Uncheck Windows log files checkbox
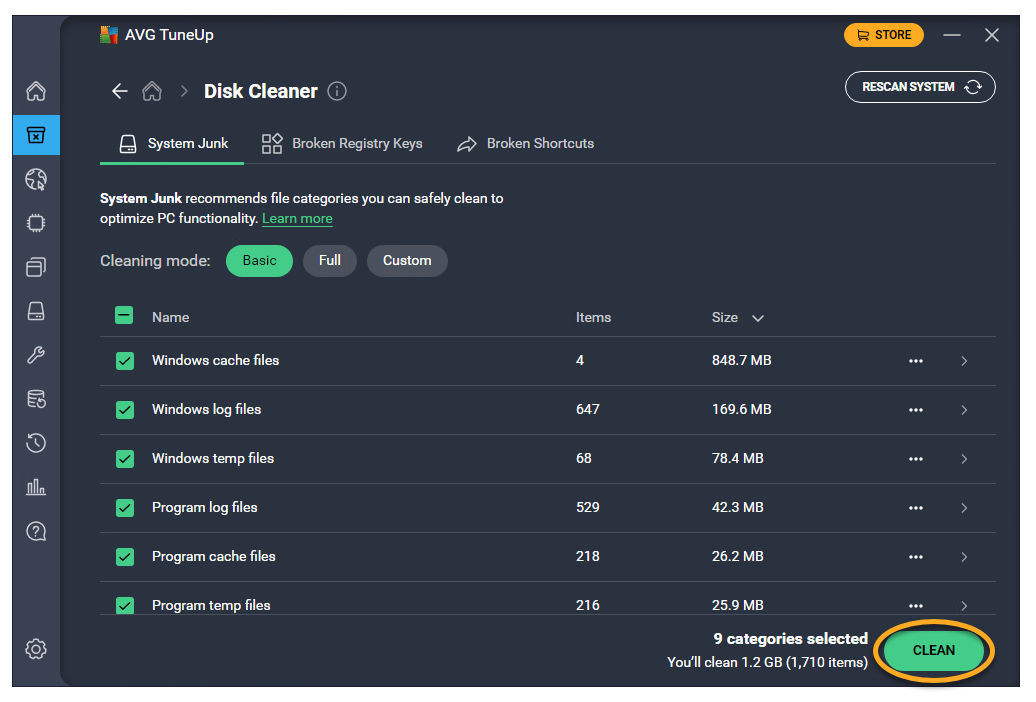 click(125, 410)
